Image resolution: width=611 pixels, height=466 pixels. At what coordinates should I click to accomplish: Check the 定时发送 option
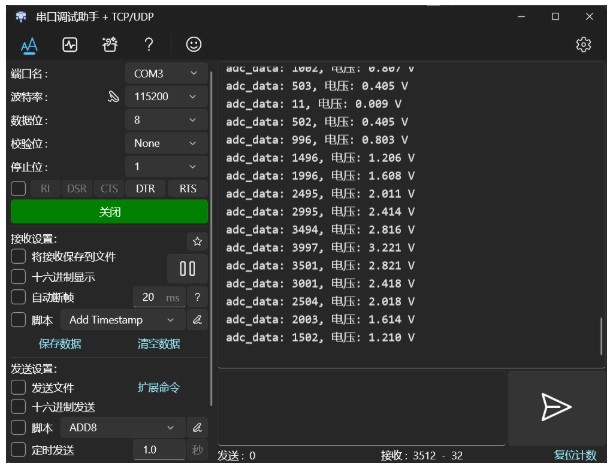click(19, 450)
